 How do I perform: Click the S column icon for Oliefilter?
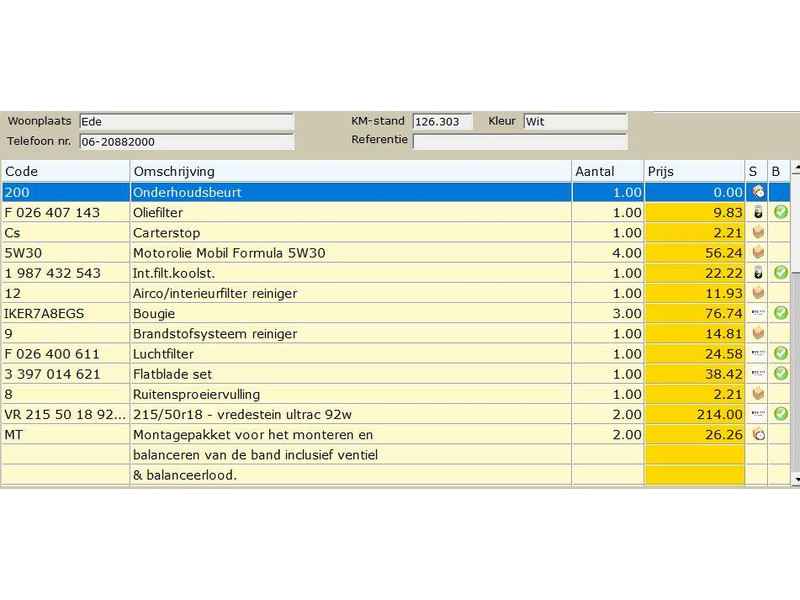click(758, 213)
